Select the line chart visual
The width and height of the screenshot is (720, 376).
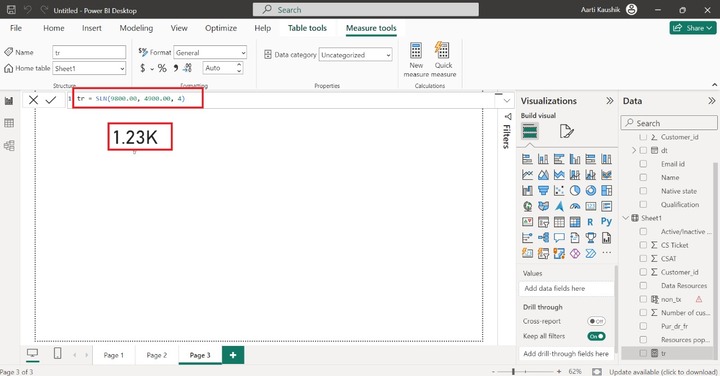click(x=528, y=175)
